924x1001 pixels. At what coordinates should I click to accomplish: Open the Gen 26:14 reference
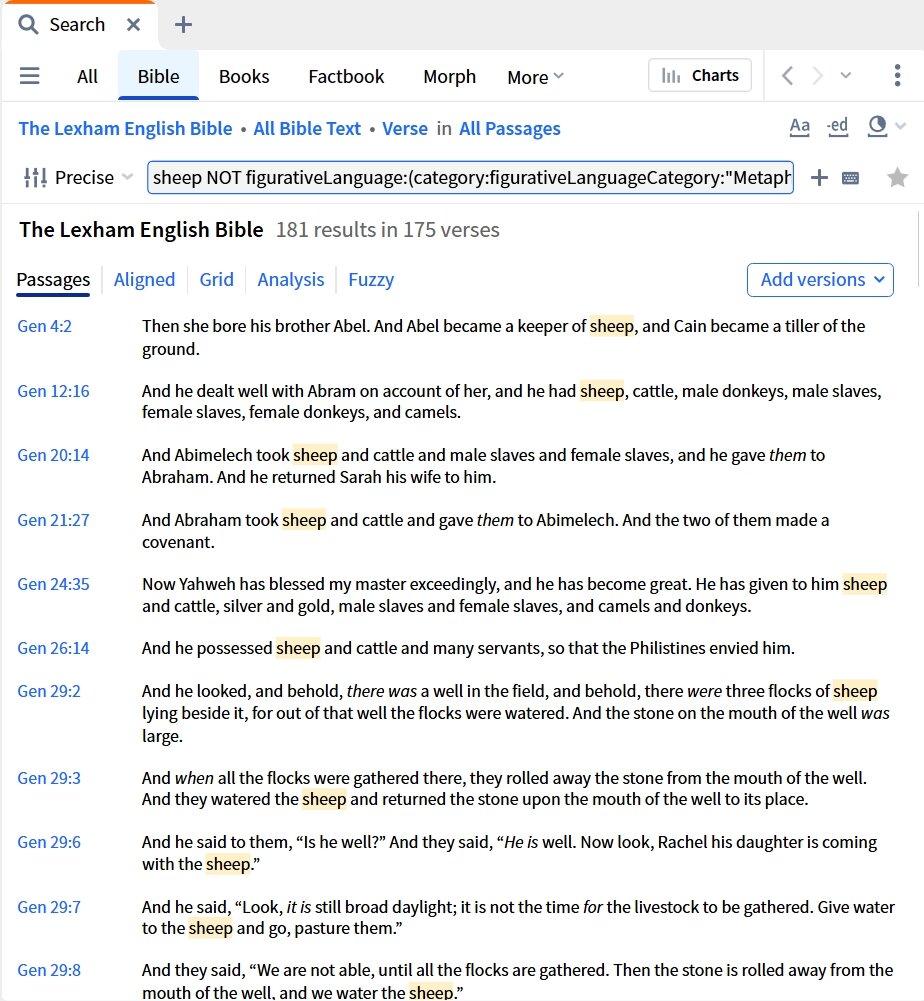coord(53,648)
